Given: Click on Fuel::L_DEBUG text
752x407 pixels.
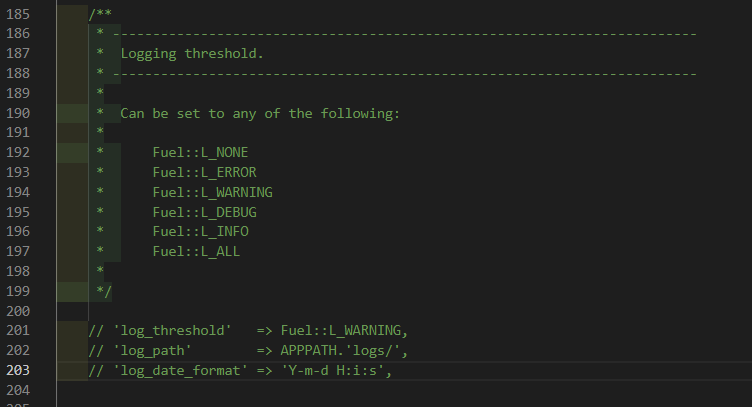Looking at the screenshot, I should [204, 212].
